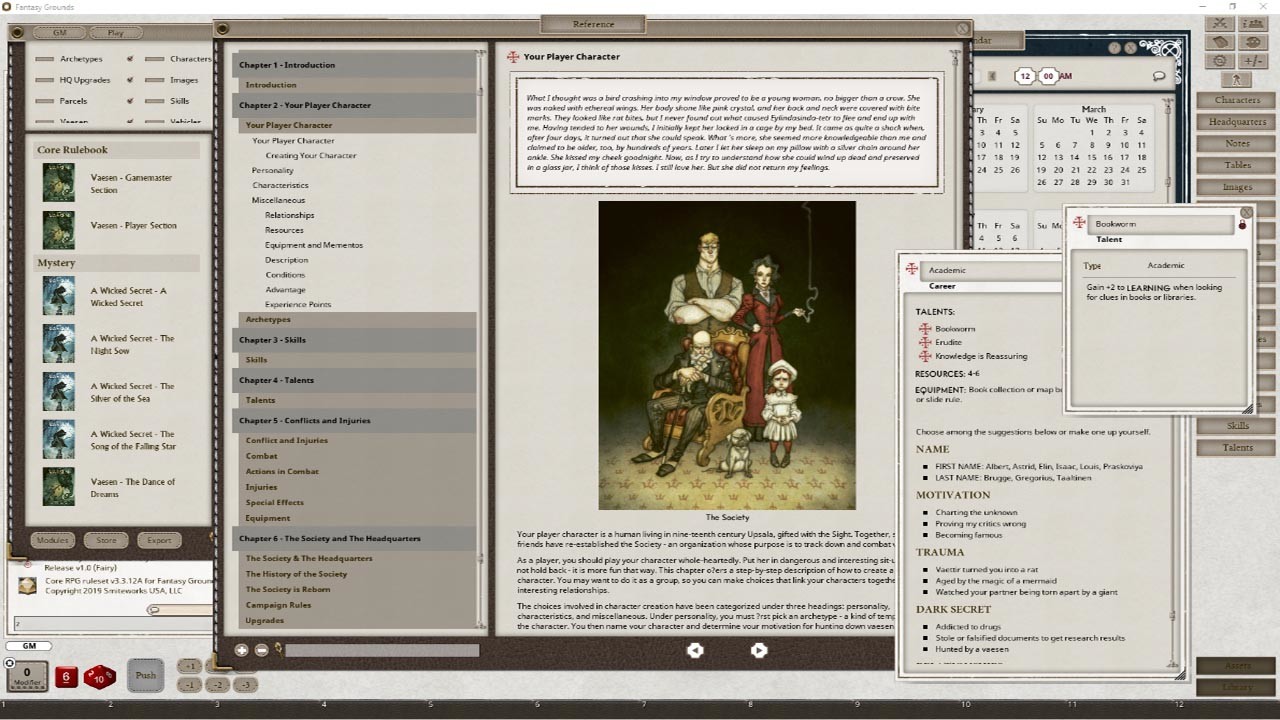
Task: Click the Modifier value box
Action: pyautogui.click(x=27, y=673)
